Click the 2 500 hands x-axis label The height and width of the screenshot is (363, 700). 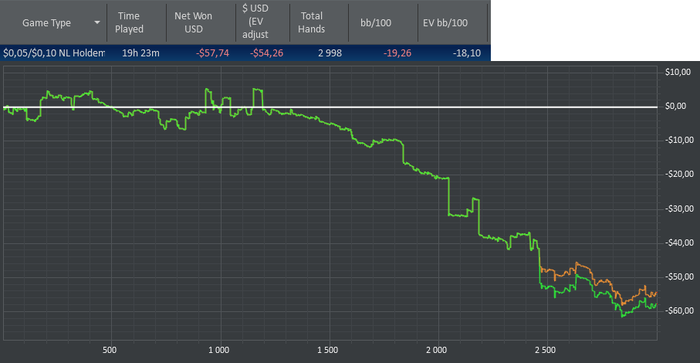click(x=545, y=350)
